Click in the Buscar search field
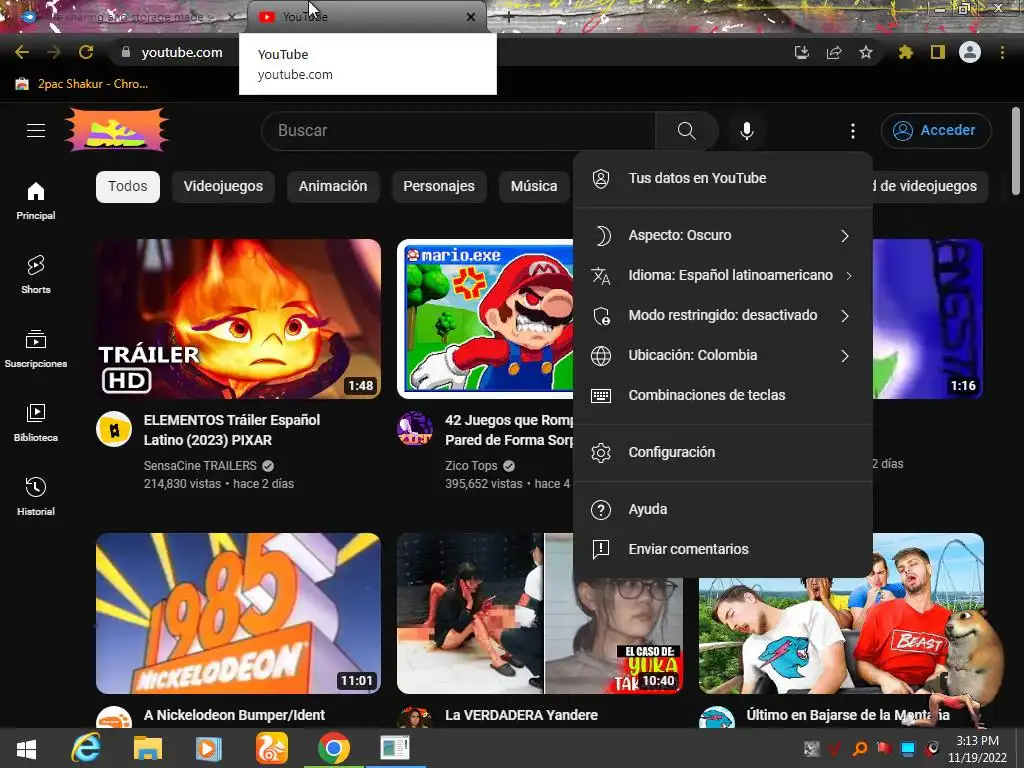Viewport: 1024px width, 768px height. 458,131
